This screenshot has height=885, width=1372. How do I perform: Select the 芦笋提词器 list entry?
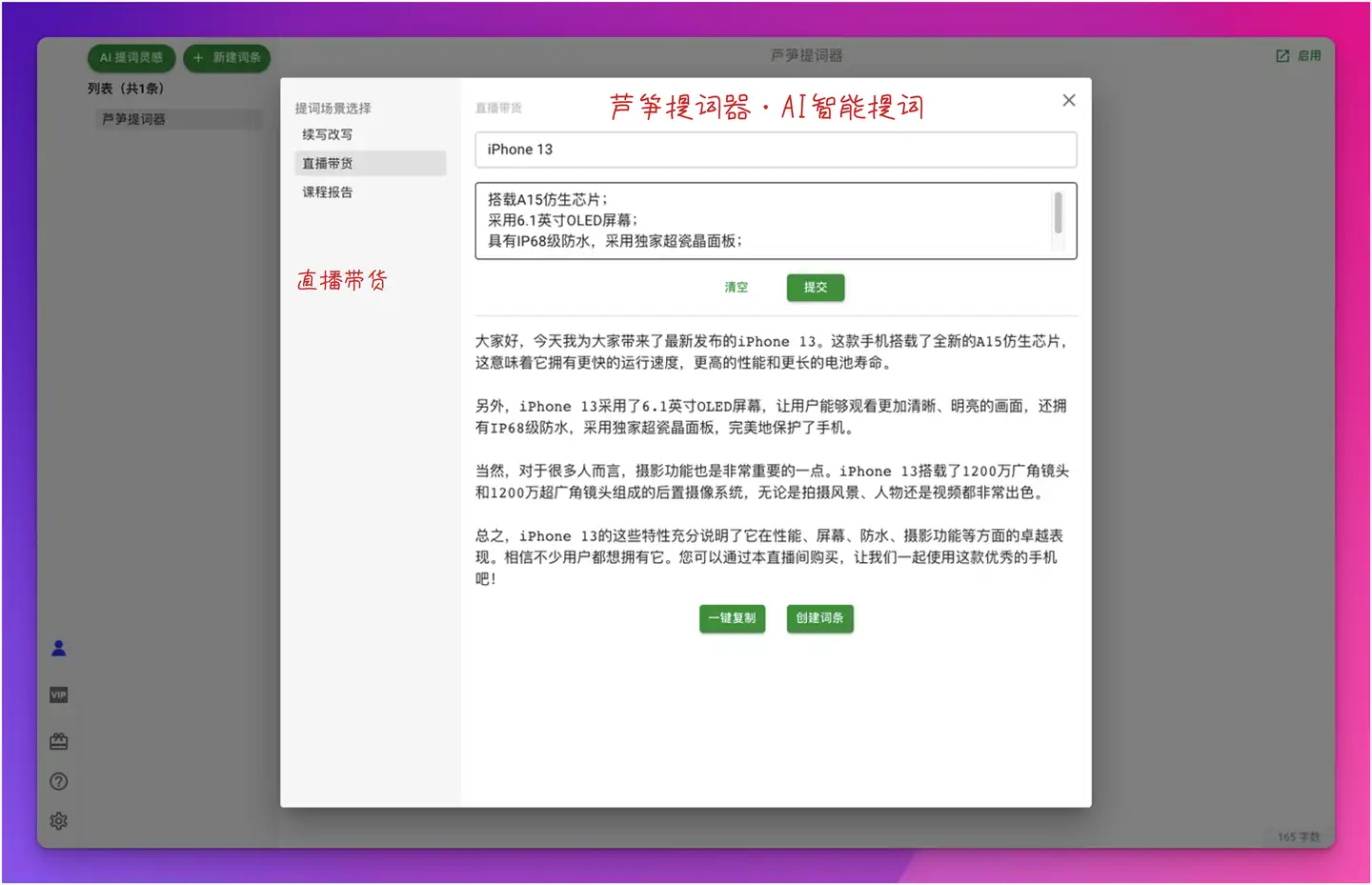point(178,119)
